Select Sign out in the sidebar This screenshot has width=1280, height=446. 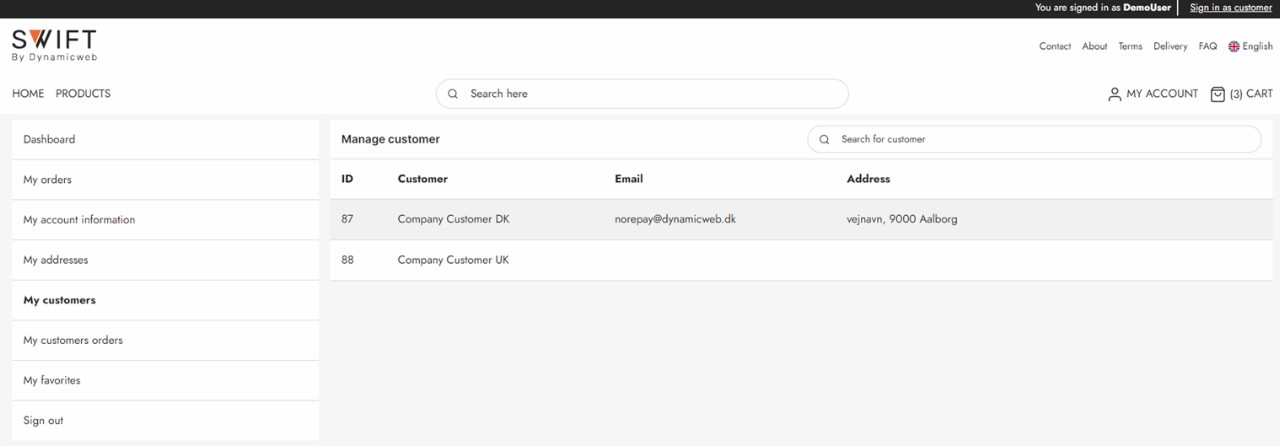(43, 421)
